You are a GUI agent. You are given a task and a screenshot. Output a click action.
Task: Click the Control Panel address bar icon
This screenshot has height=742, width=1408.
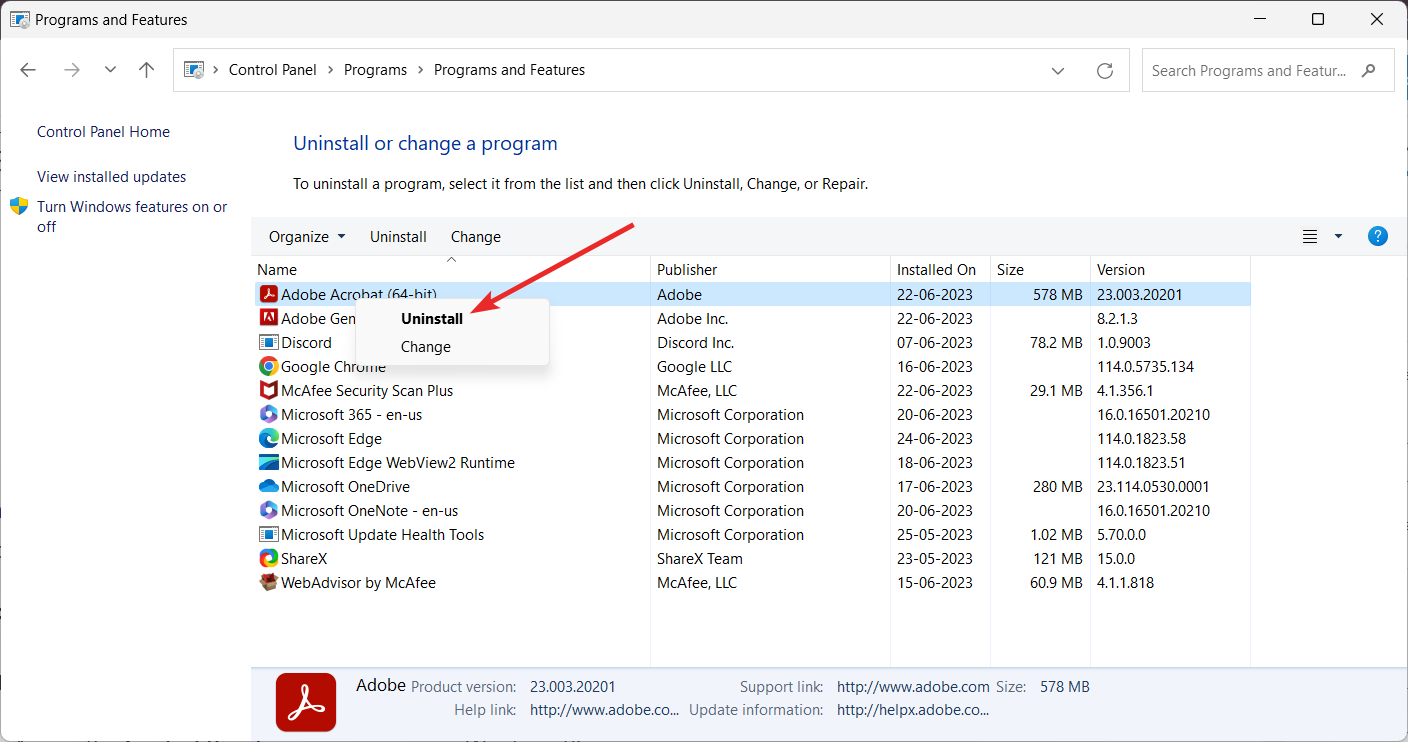(x=194, y=70)
